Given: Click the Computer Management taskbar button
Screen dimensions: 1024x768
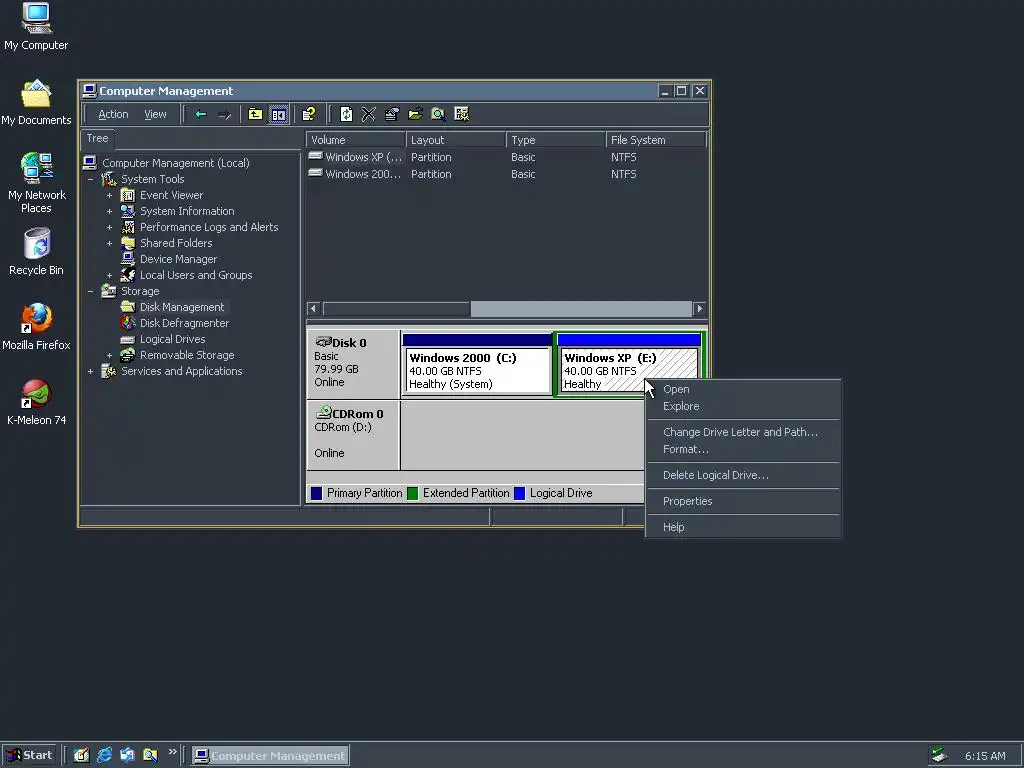Looking at the screenshot, I should coord(270,756).
